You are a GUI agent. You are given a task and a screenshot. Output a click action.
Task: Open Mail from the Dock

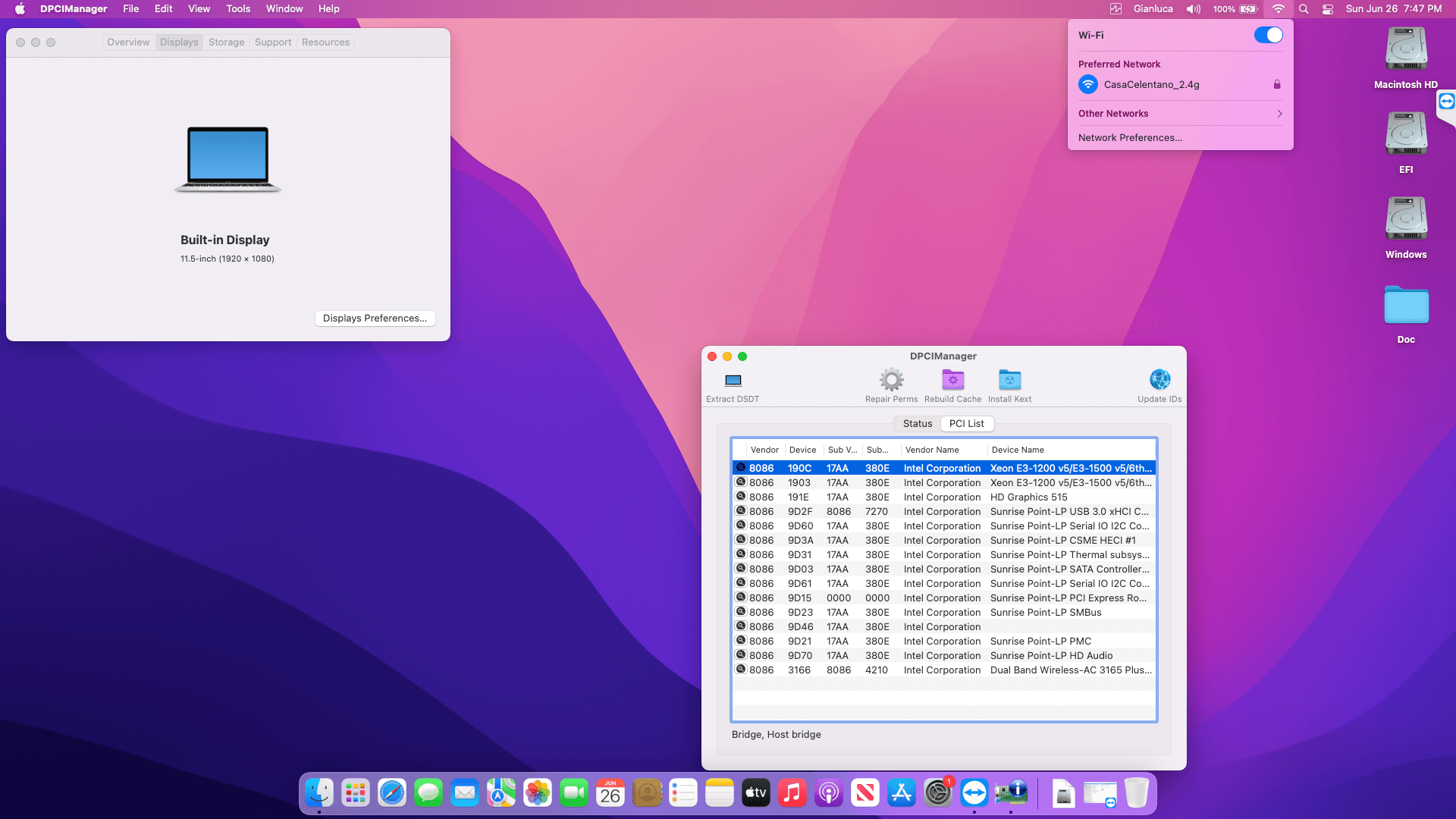[x=465, y=793]
